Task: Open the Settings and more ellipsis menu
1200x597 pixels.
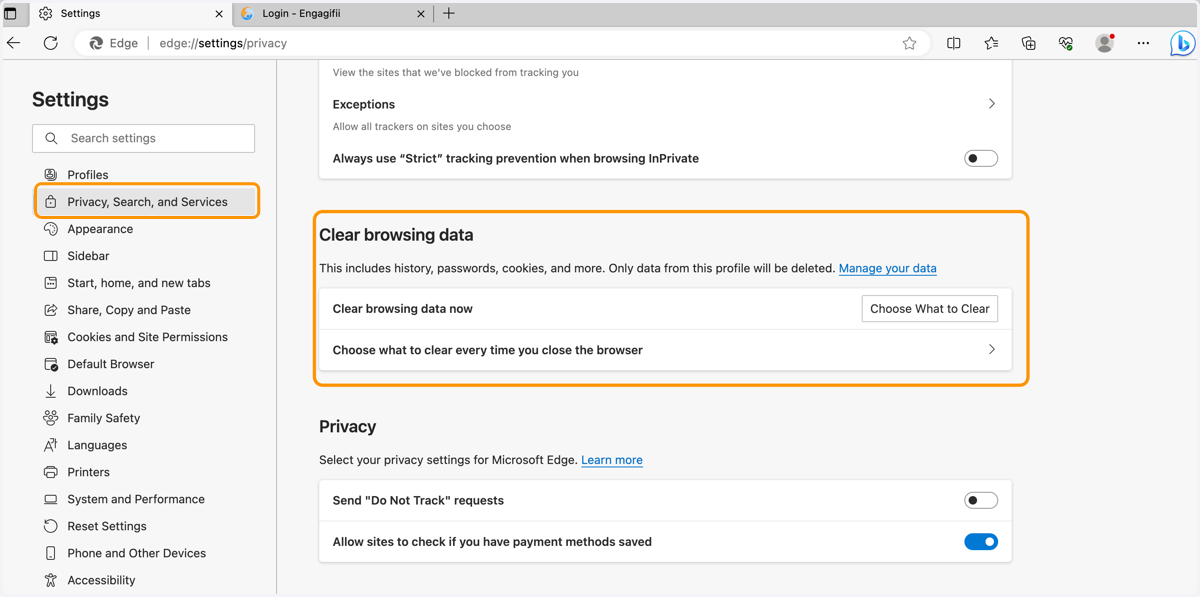Action: 1143,43
